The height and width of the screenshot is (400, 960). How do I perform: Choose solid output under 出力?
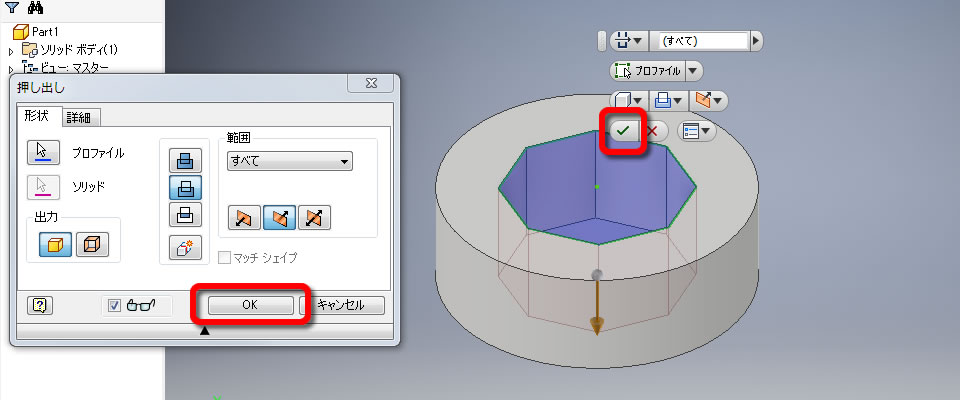55,244
